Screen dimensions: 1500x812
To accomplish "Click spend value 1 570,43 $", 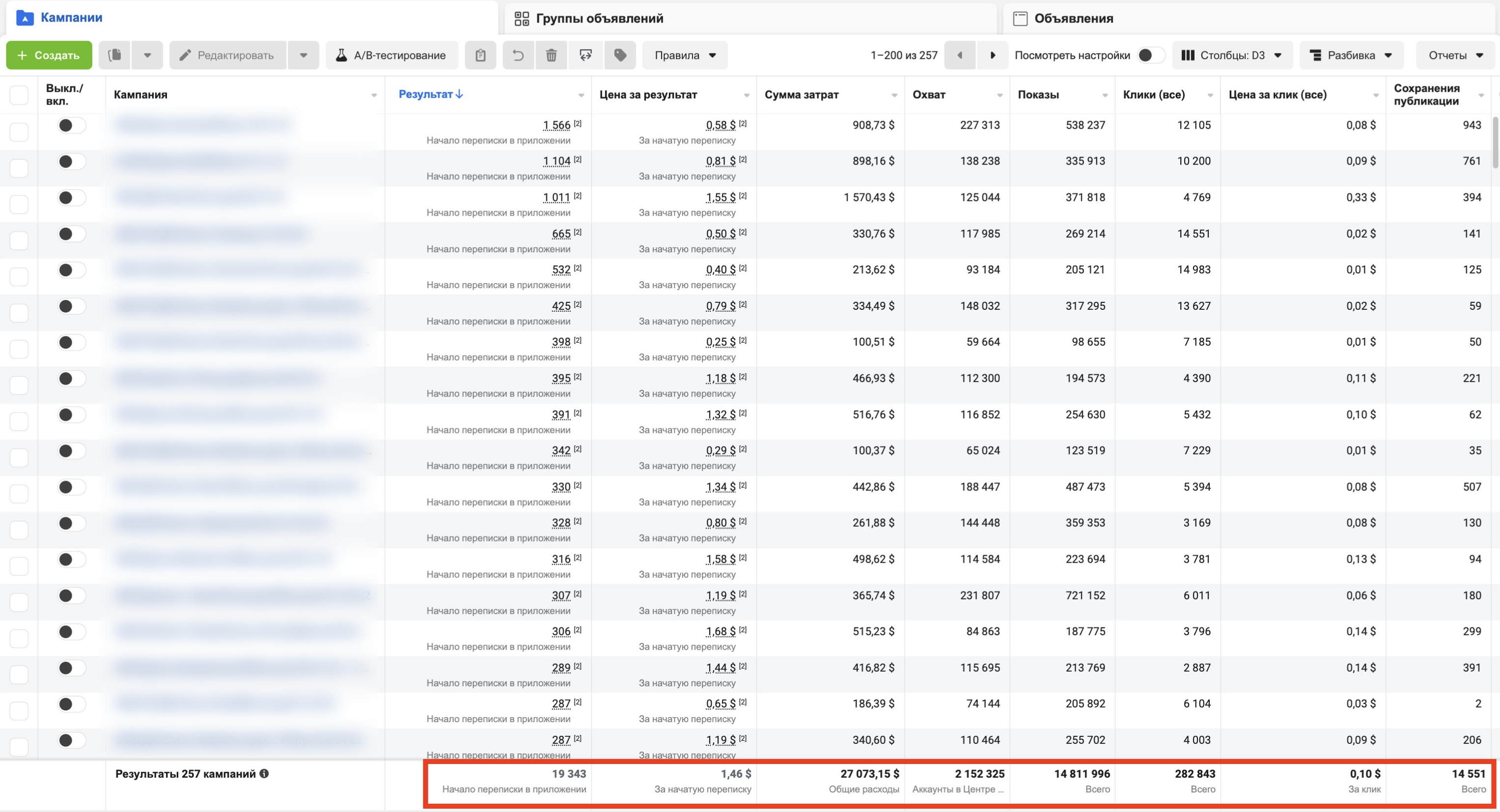I will 869,197.
